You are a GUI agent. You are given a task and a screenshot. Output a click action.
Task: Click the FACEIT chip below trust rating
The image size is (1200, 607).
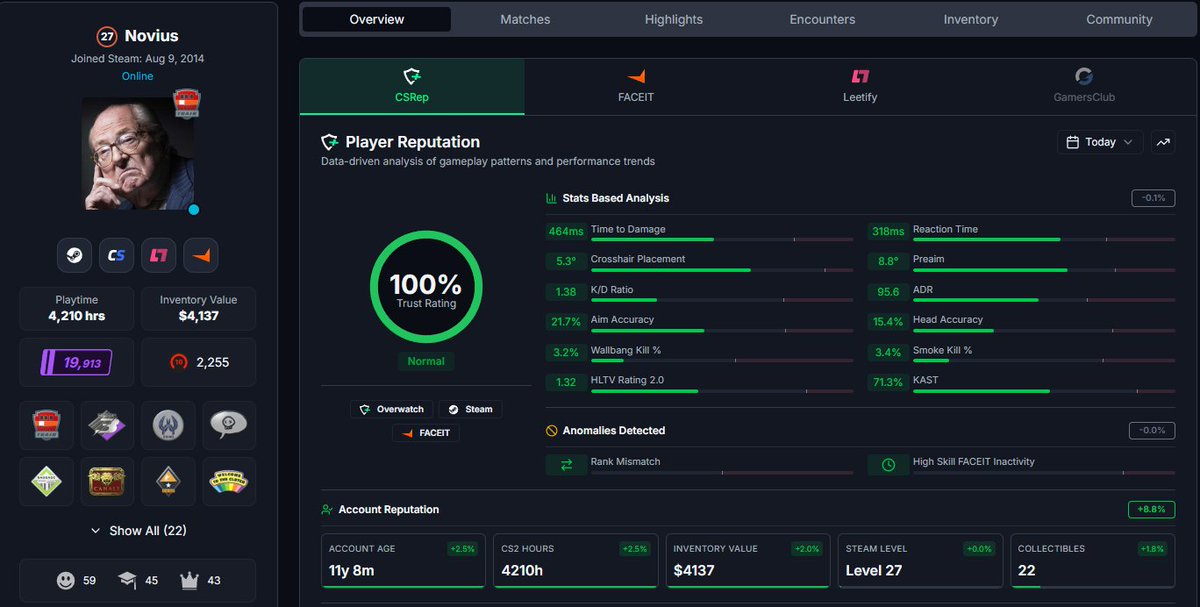[426, 433]
